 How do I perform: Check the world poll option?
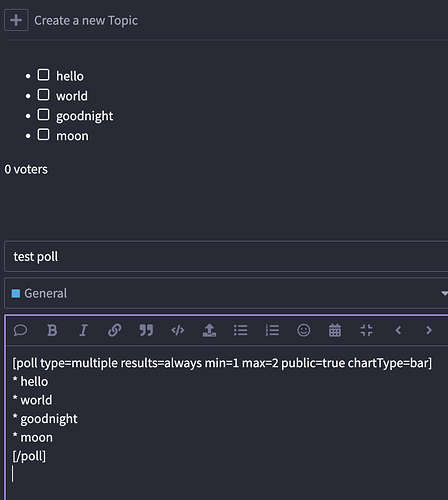pos(43,95)
